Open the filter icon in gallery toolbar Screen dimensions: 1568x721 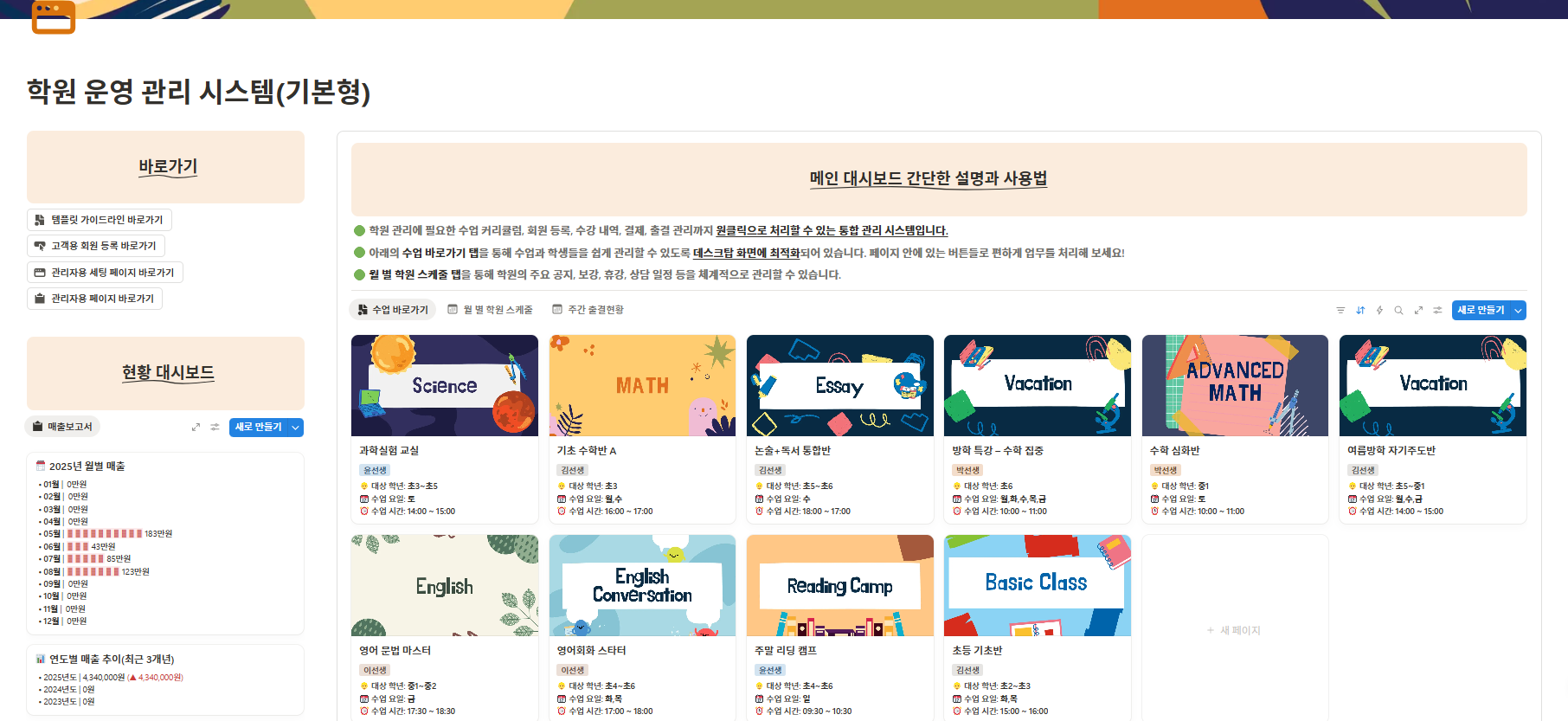(x=1340, y=310)
